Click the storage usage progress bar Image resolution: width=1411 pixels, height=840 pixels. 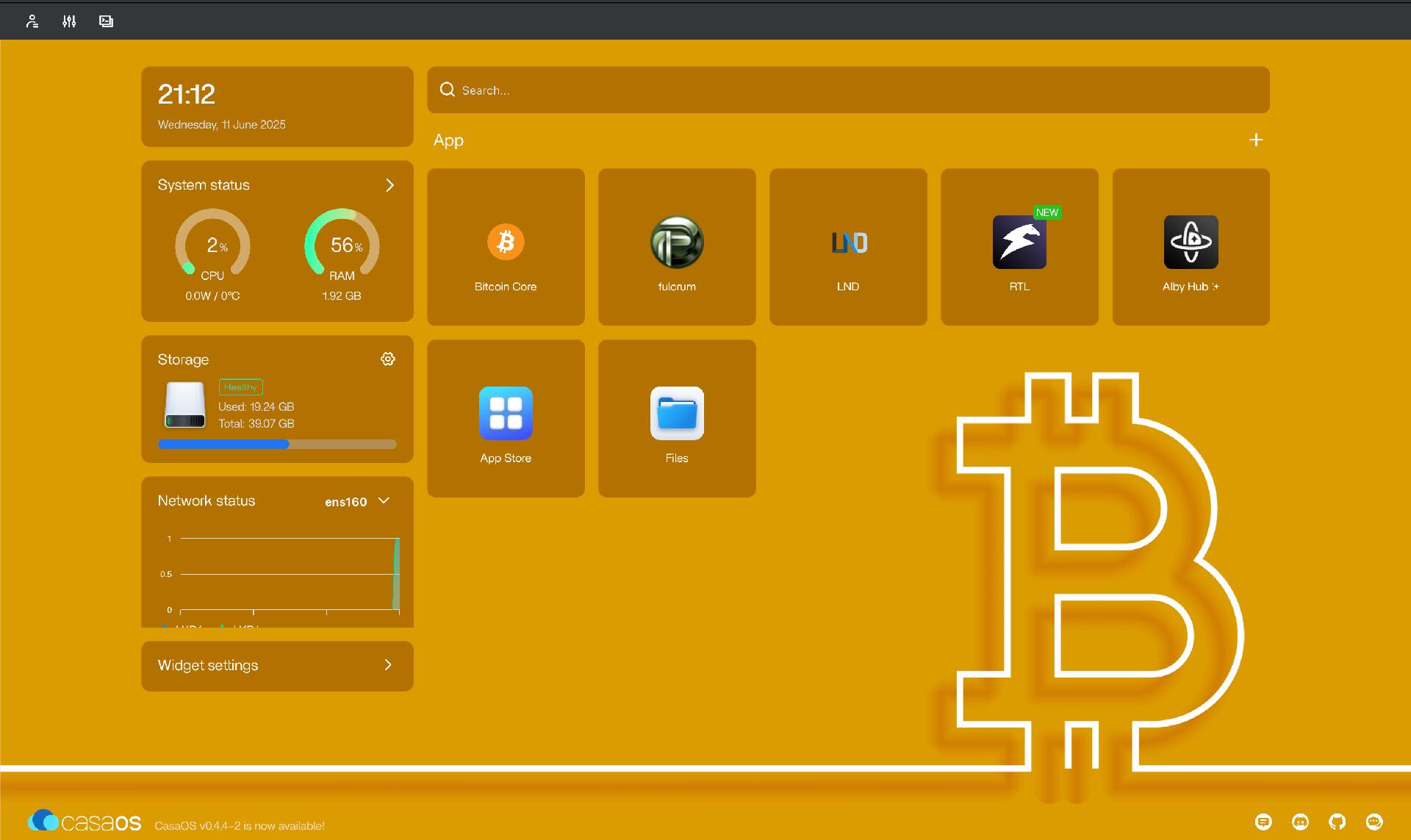277,444
